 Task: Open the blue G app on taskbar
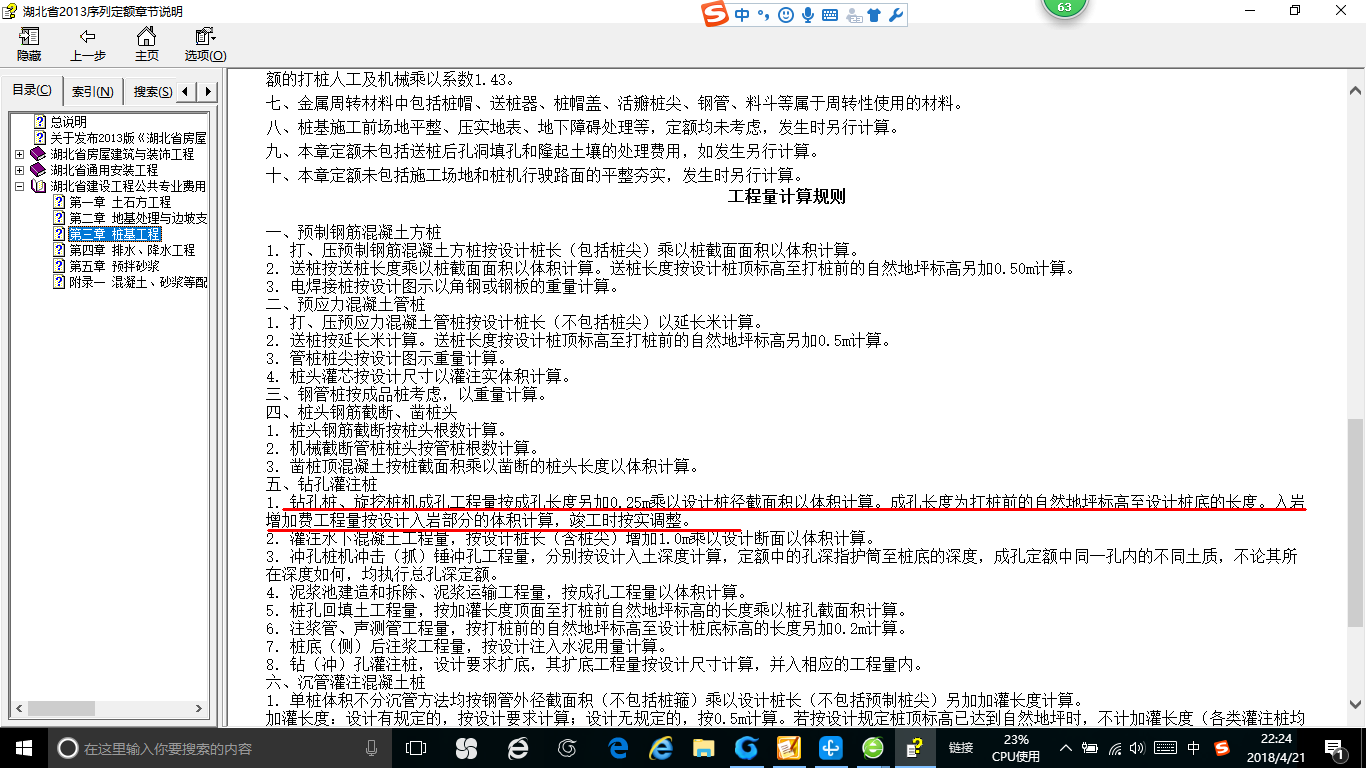pos(746,748)
